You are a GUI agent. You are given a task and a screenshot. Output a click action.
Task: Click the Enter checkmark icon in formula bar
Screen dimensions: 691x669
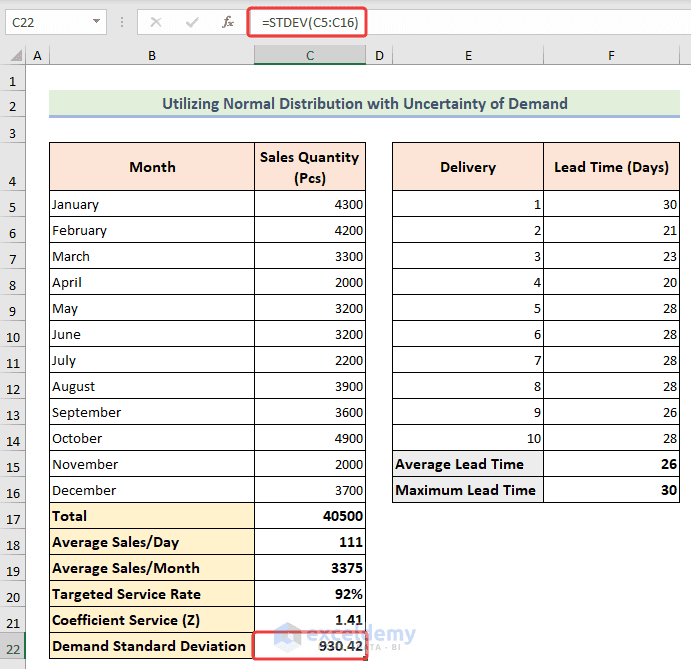point(192,22)
